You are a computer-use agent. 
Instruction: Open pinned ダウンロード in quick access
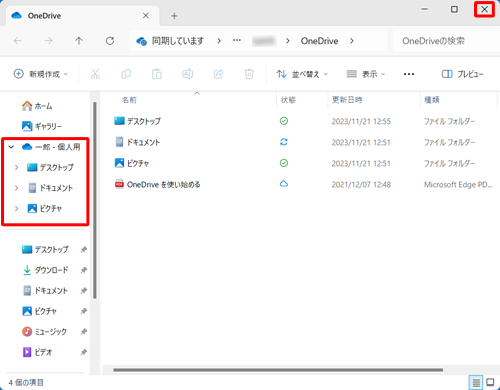pyautogui.click(x=45, y=270)
